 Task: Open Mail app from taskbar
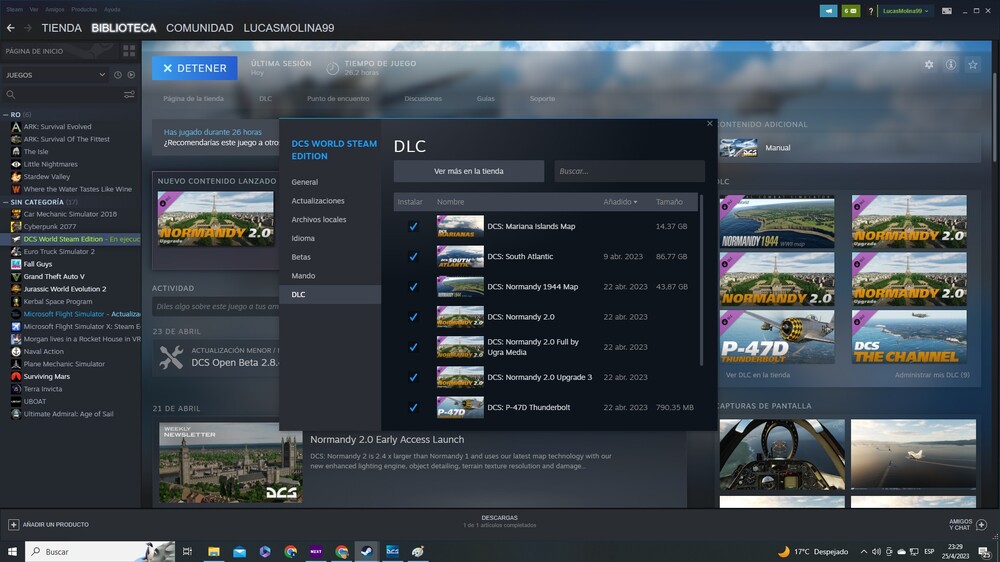(x=239, y=551)
